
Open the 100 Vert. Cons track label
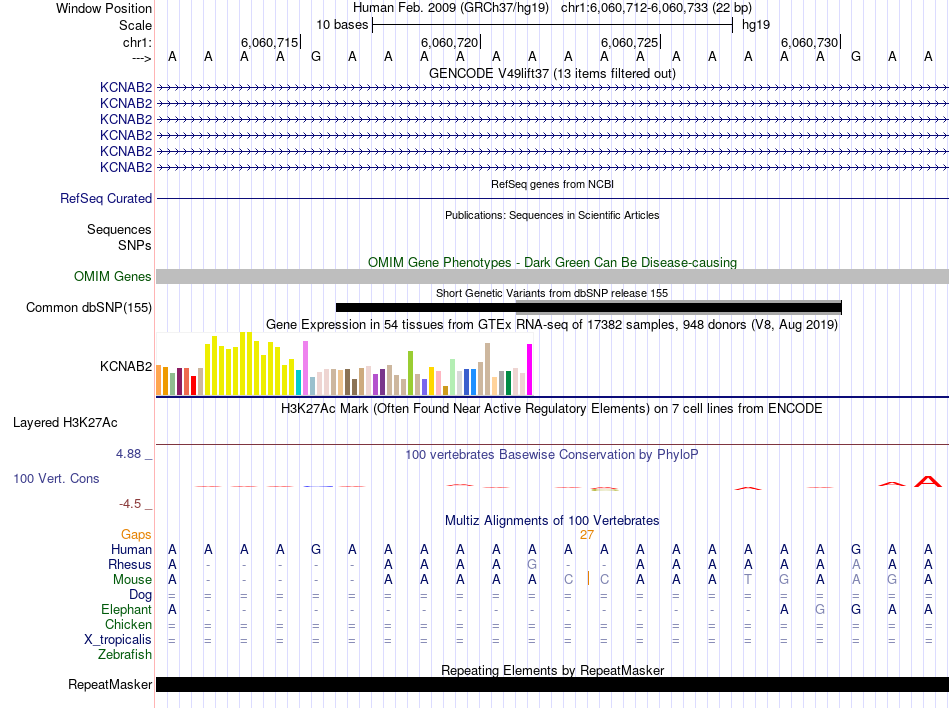tap(56, 479)
